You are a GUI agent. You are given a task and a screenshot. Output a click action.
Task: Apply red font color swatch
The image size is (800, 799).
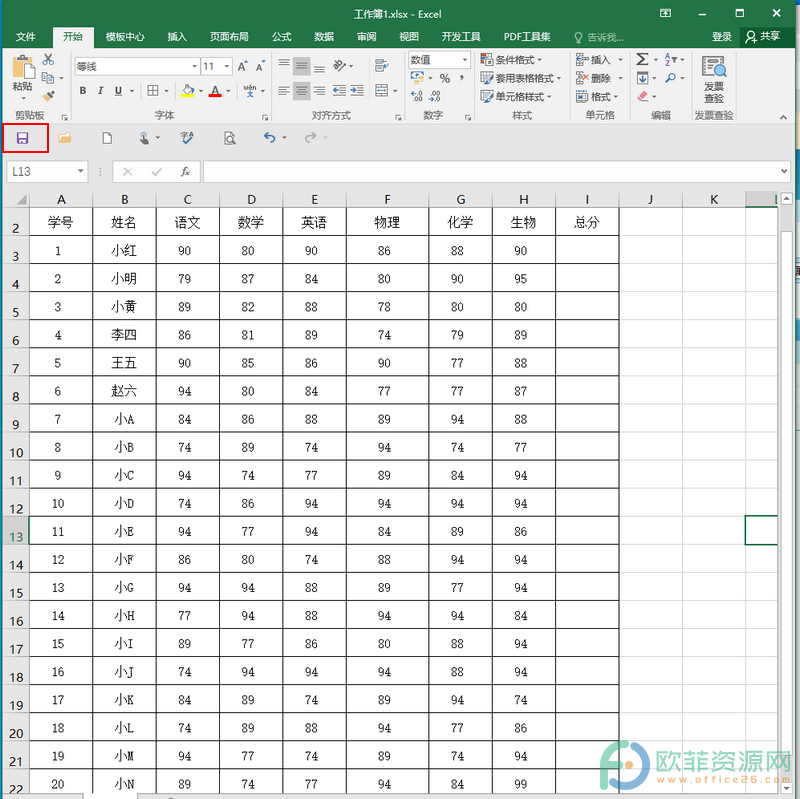point(215,91)
